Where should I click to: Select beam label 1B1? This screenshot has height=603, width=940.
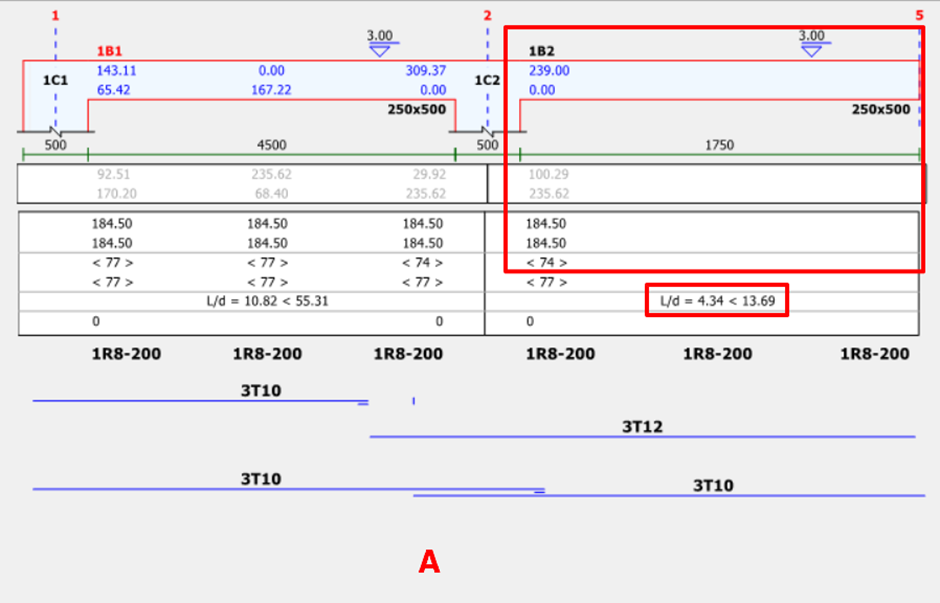coord(111,51)
